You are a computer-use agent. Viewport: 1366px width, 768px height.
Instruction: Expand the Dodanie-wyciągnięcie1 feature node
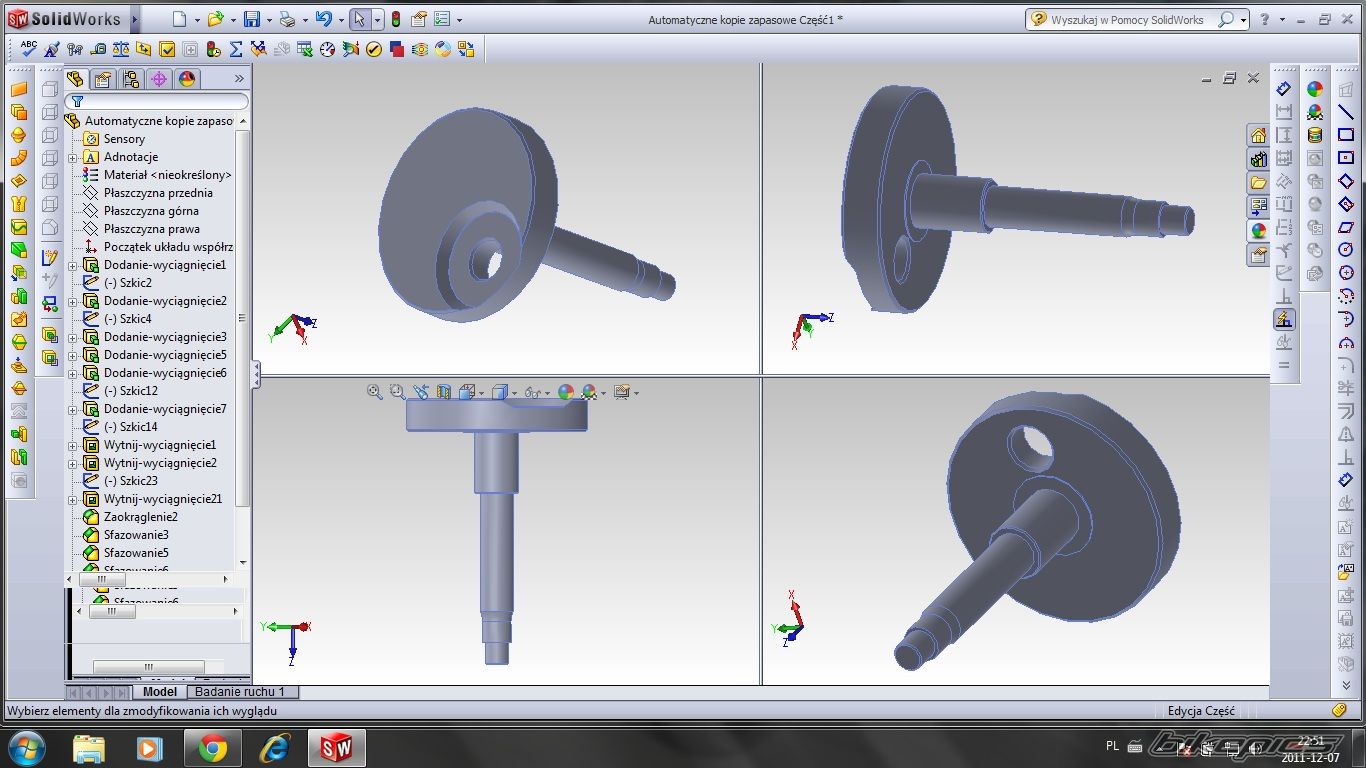[73, 266]
